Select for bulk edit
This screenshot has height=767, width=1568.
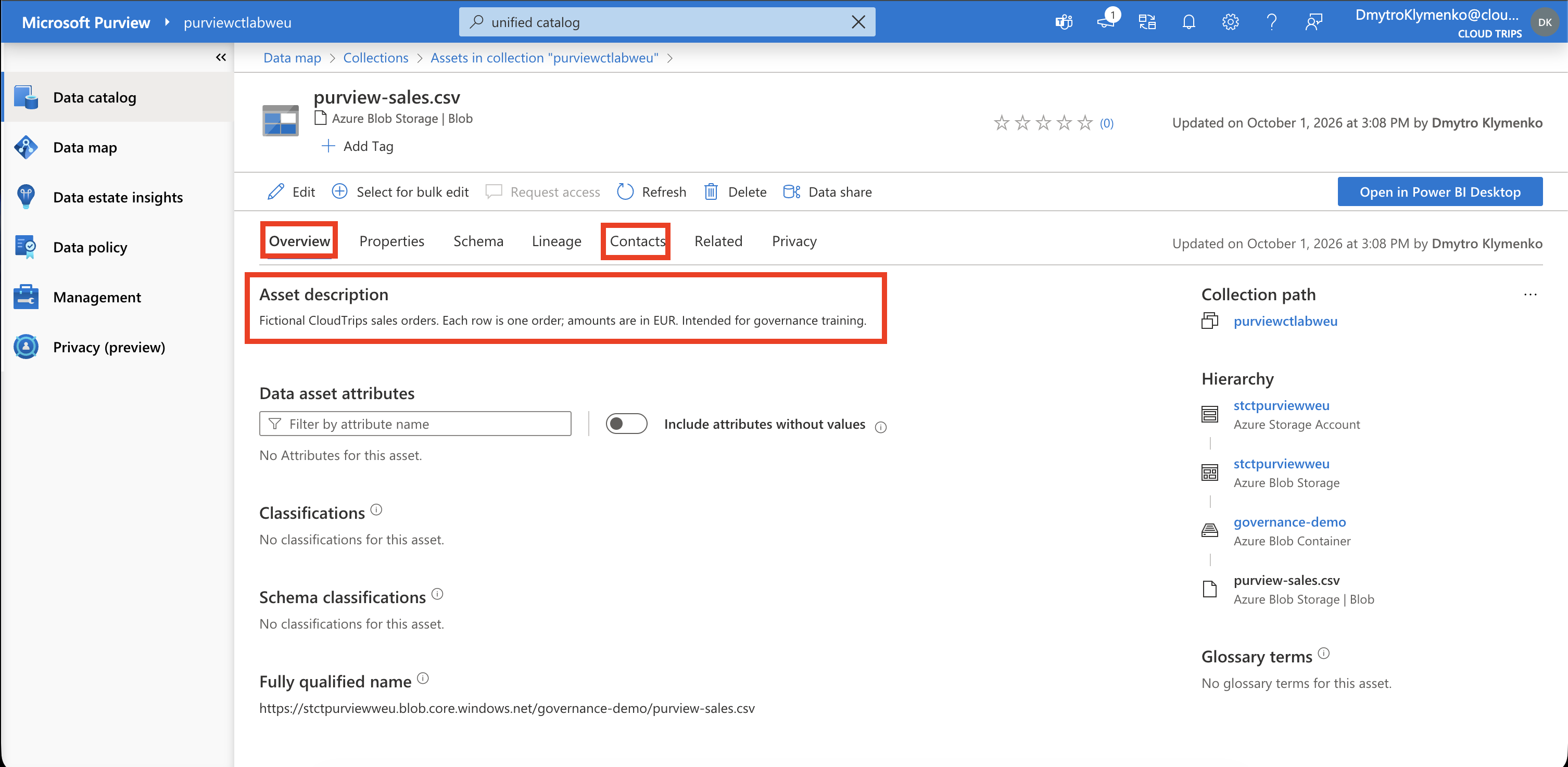pos(400,192)
